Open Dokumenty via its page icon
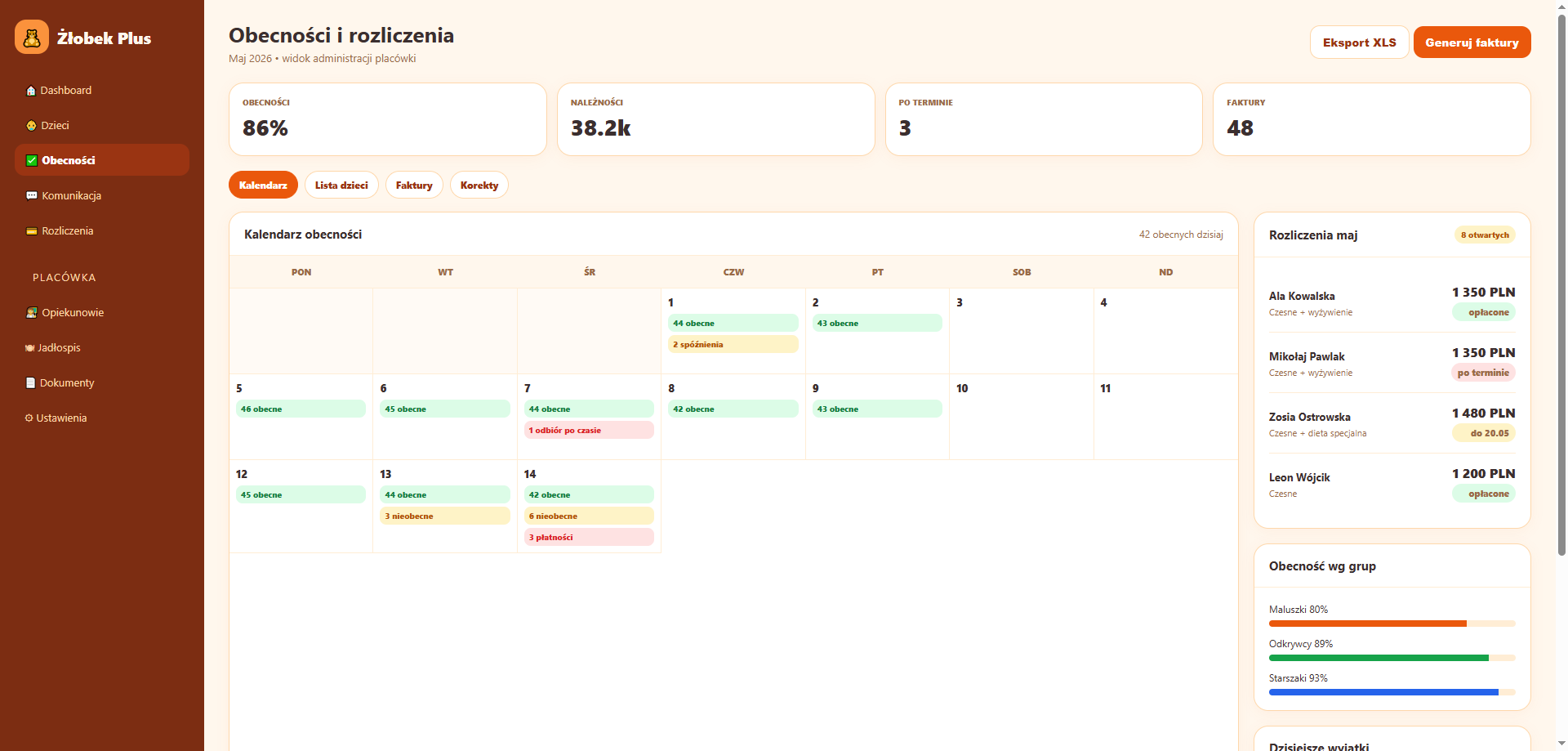Viewport: 1568px width, 751px height. pyautogui.click(x=31, y=382)
